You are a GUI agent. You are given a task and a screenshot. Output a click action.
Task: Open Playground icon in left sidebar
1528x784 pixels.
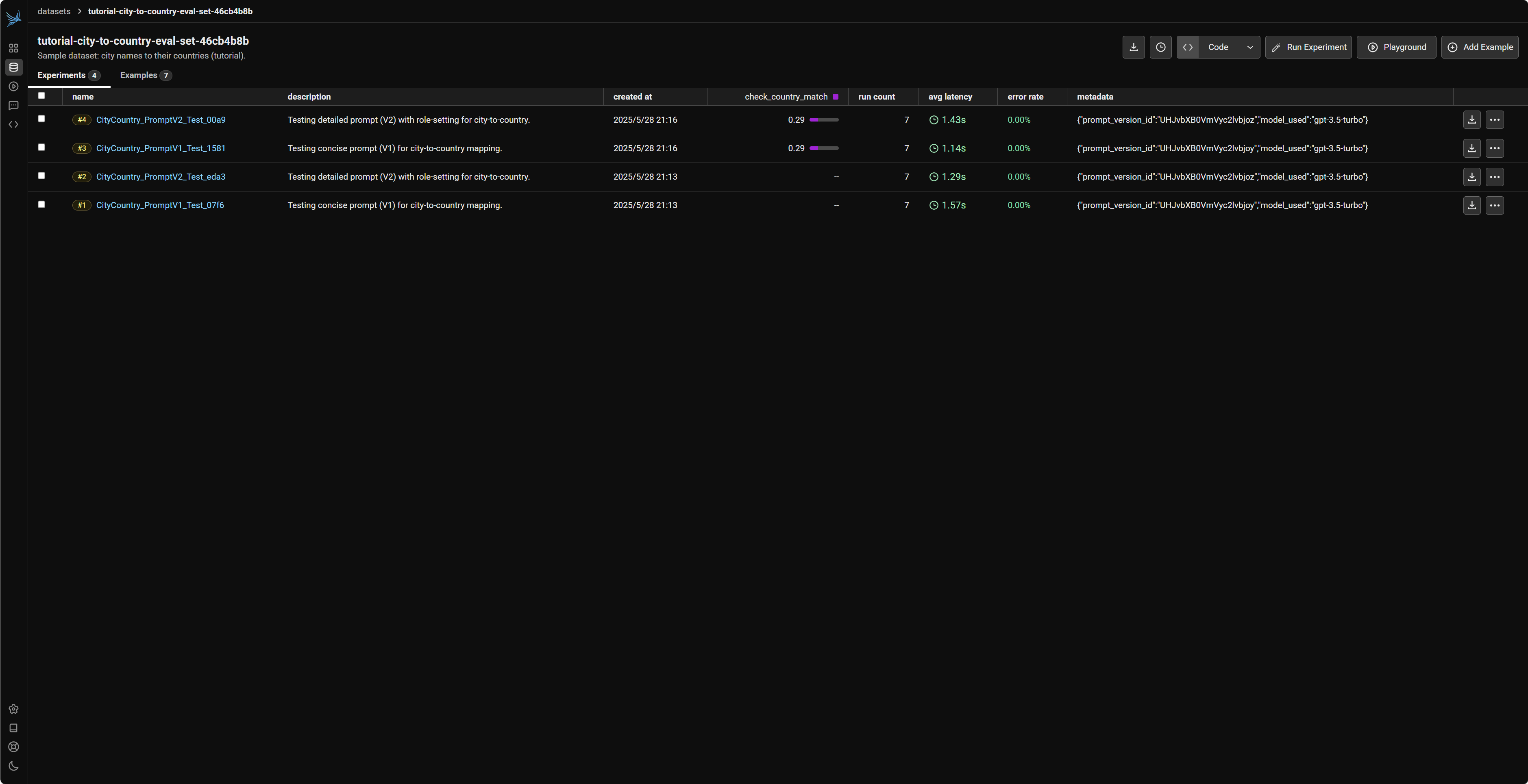pyautogui.click(x=14, y=87)
